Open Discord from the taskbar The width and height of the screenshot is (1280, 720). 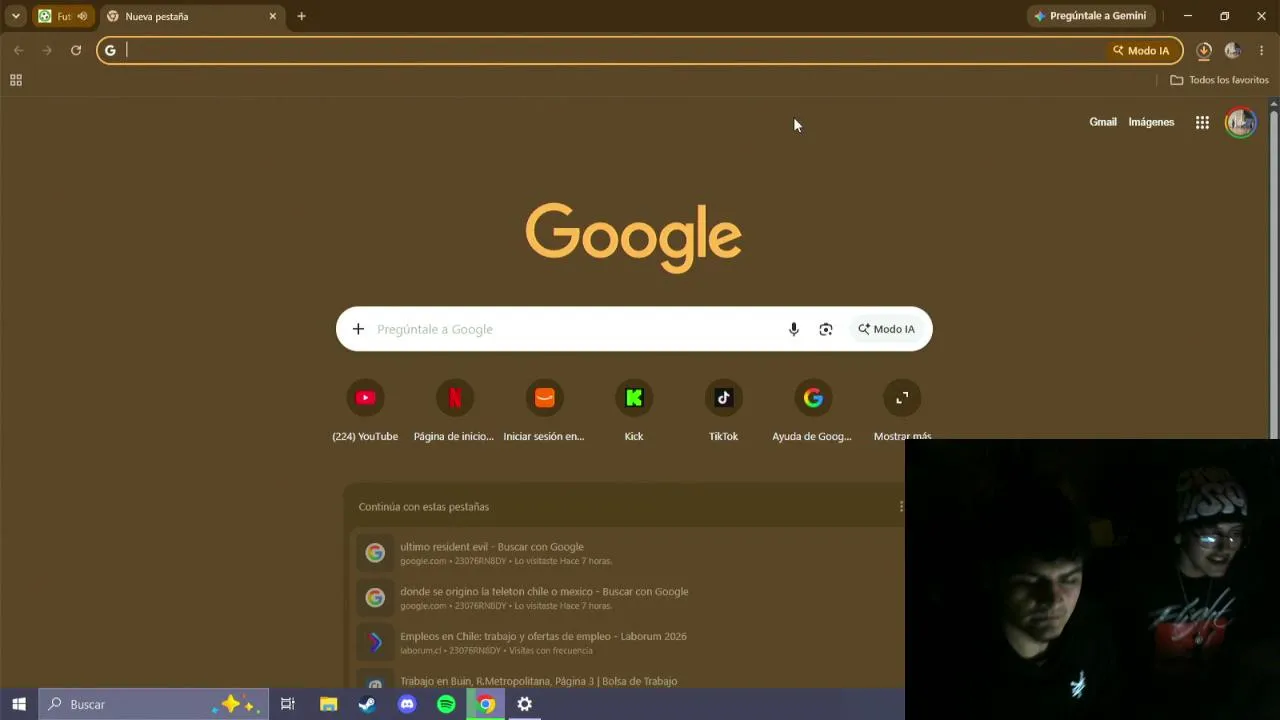click(x=407, y=704)
